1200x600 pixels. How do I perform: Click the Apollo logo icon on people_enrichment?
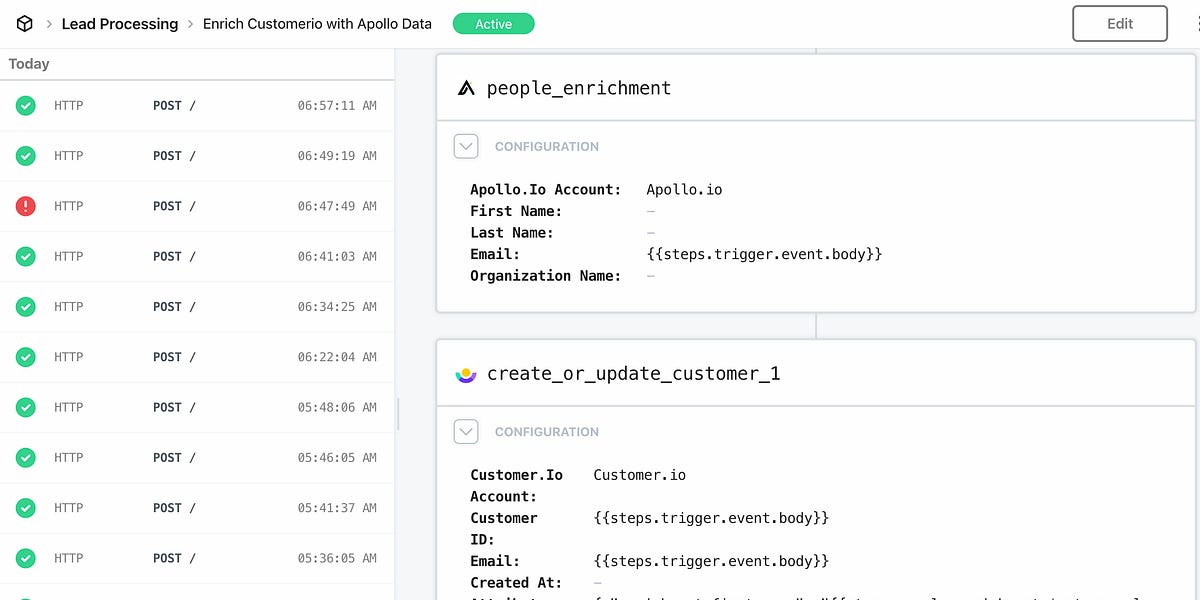(466, 88)
